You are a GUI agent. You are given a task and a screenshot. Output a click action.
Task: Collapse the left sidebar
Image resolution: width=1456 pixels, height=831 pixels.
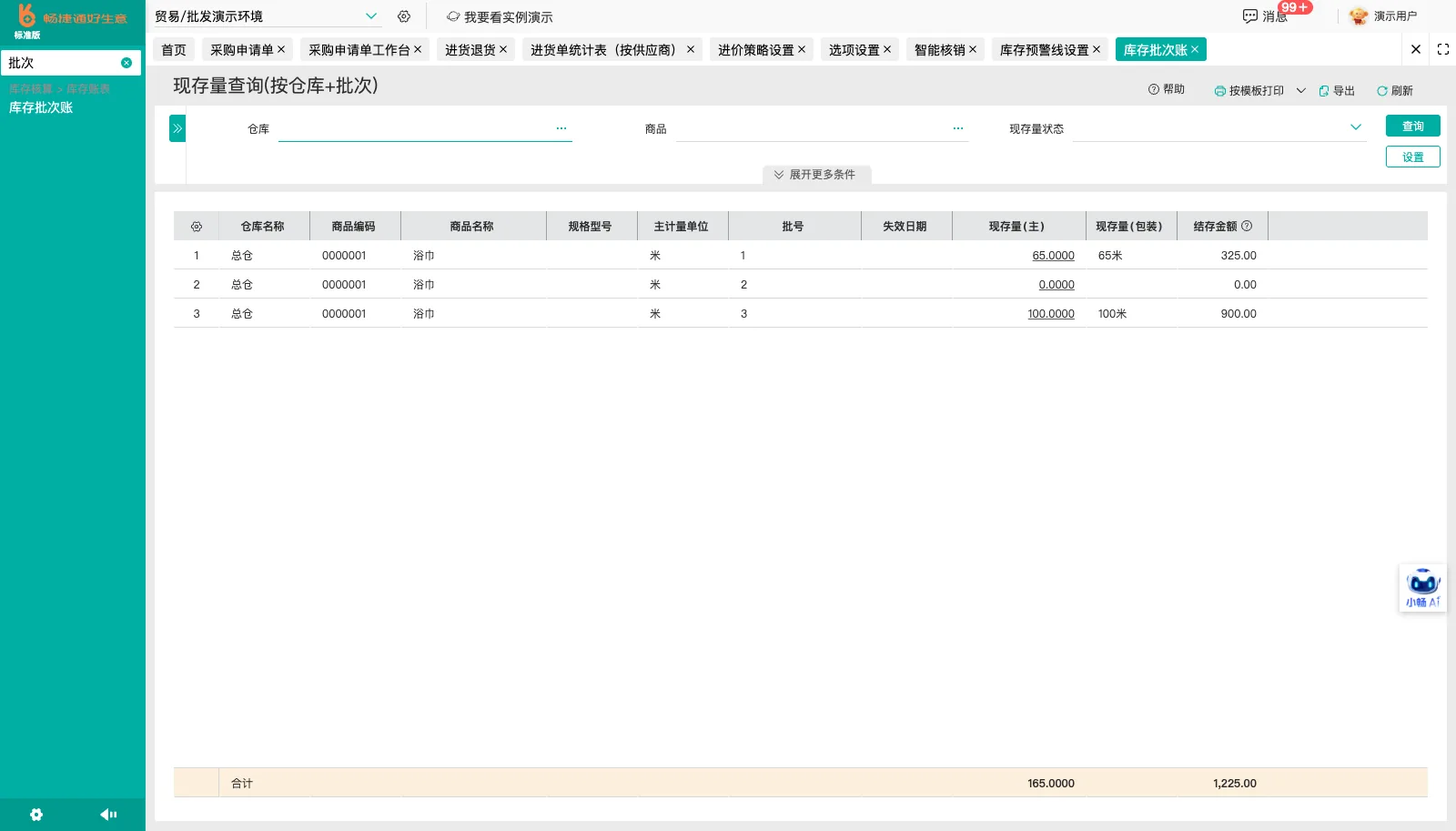(108, 815)
